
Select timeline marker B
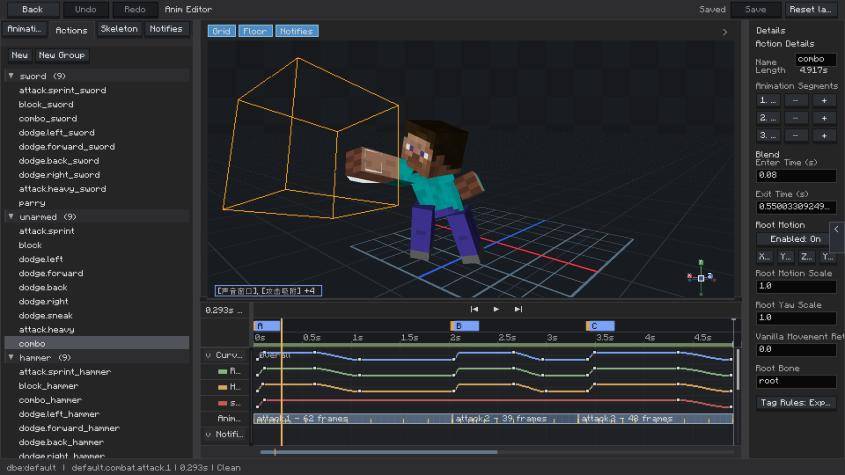point(465,326)
